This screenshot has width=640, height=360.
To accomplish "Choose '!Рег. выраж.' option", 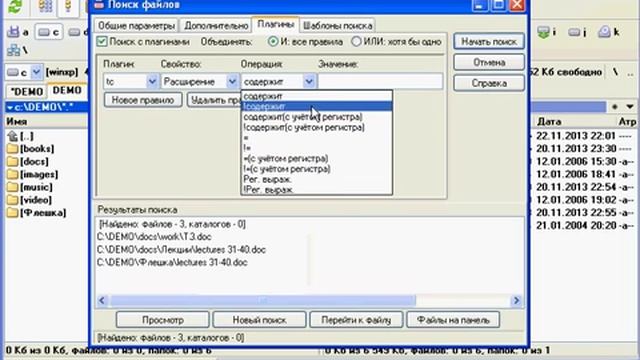I will (x=317, y=189).
